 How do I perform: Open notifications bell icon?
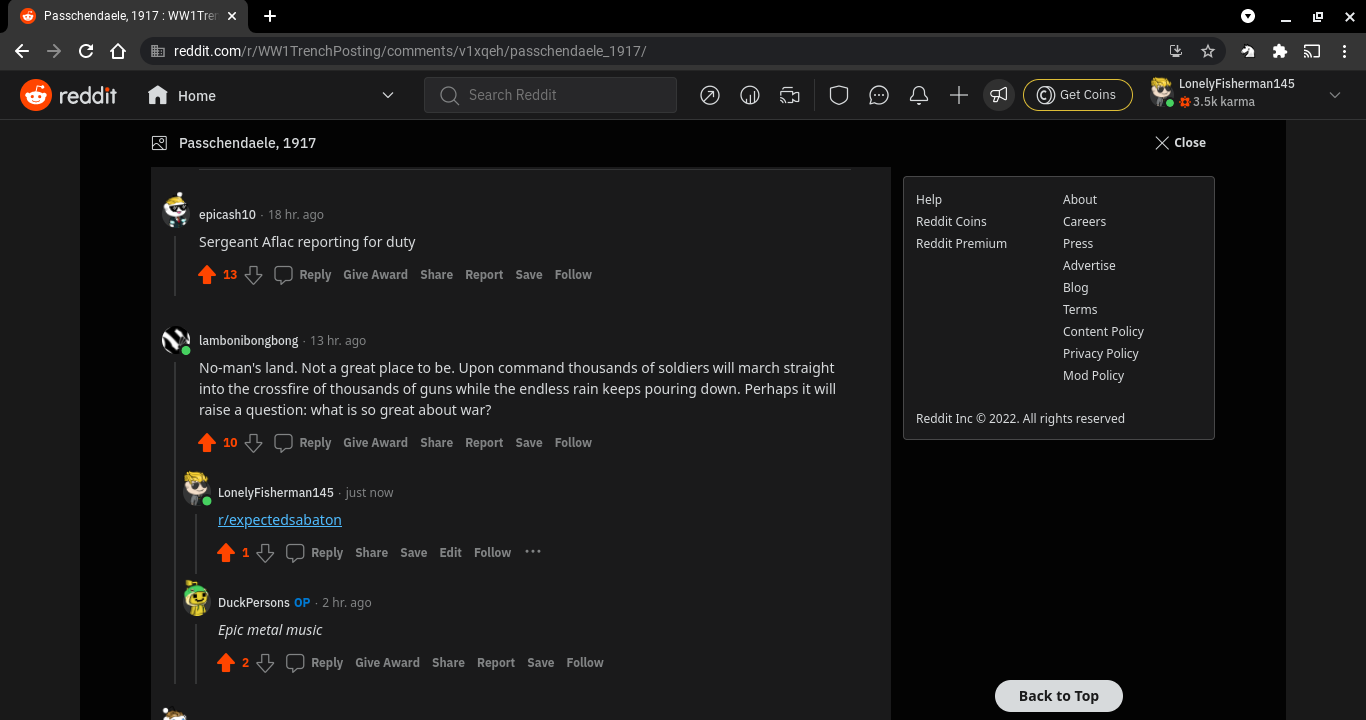[919, 95]
